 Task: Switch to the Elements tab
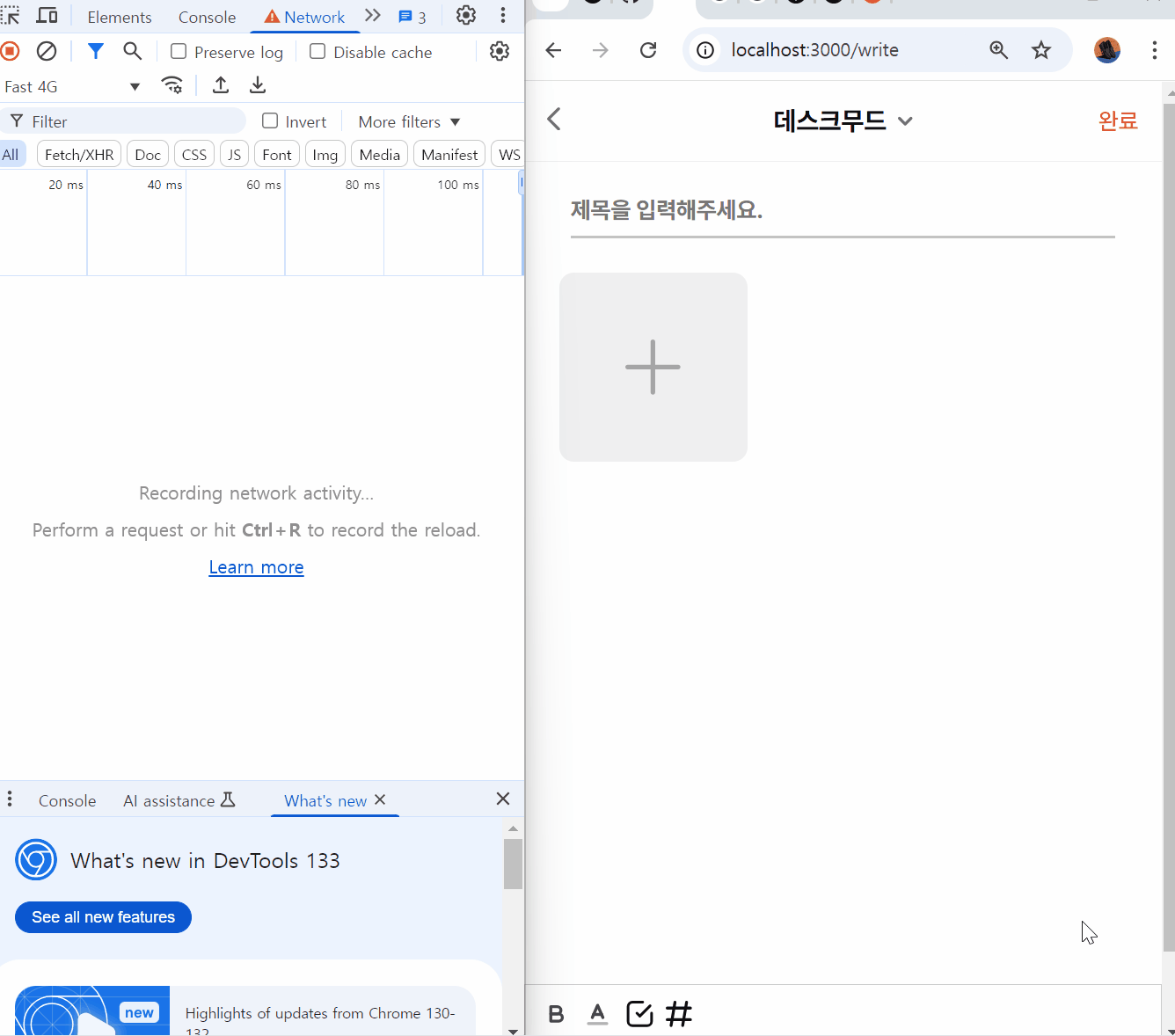coord(120,17)
